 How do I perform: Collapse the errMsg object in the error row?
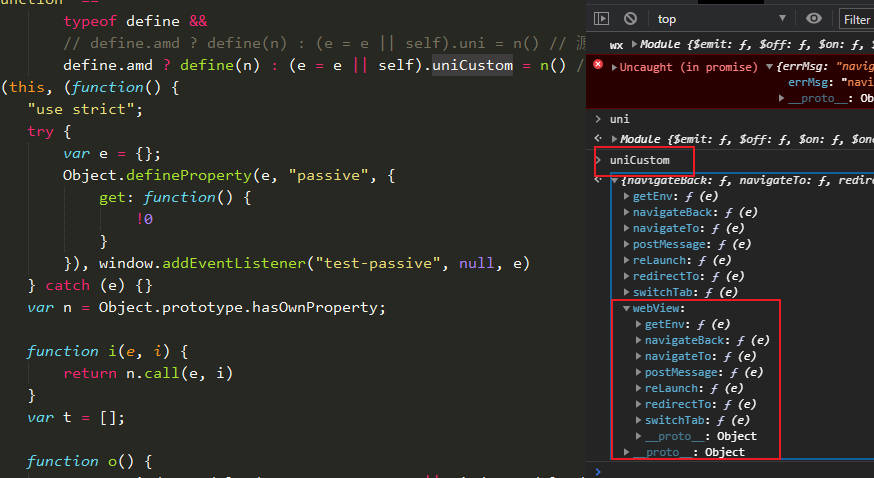click(769, 67)
